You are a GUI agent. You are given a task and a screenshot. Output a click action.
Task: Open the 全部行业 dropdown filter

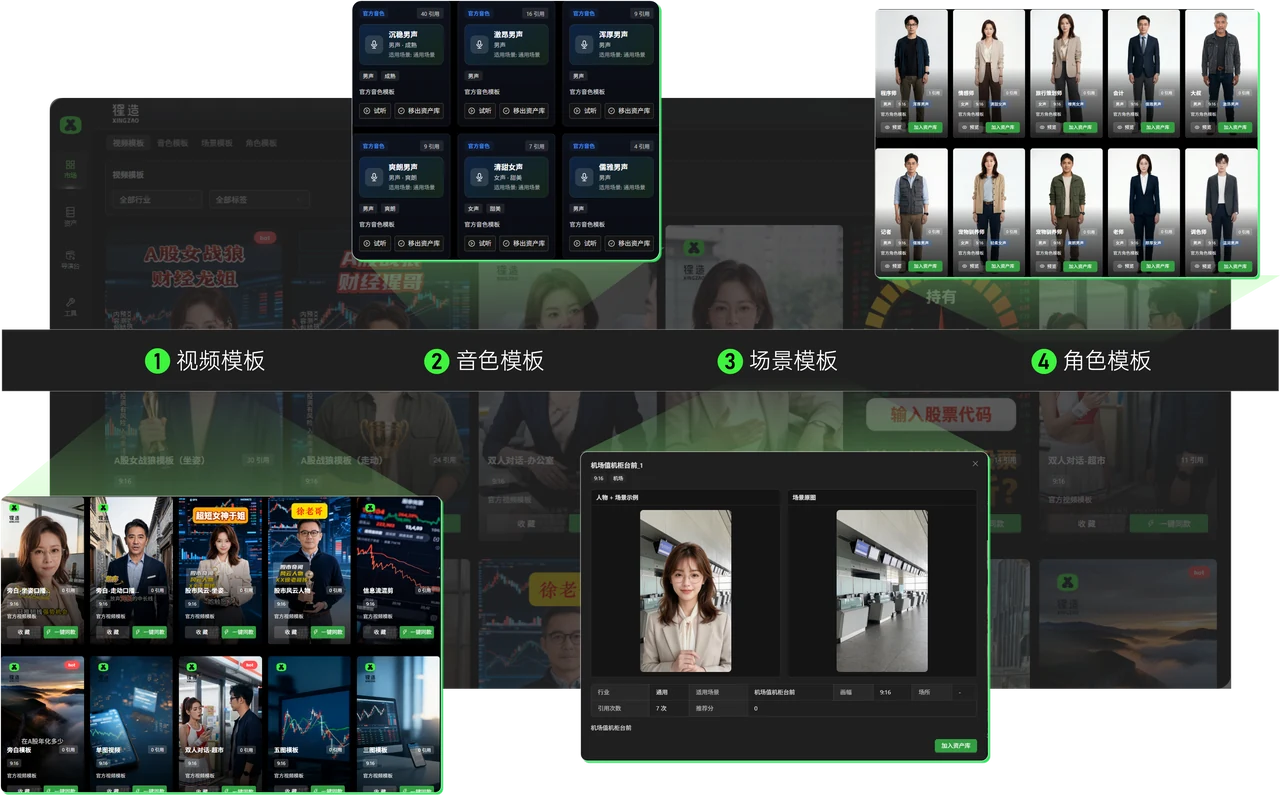(x=157, y=200)
